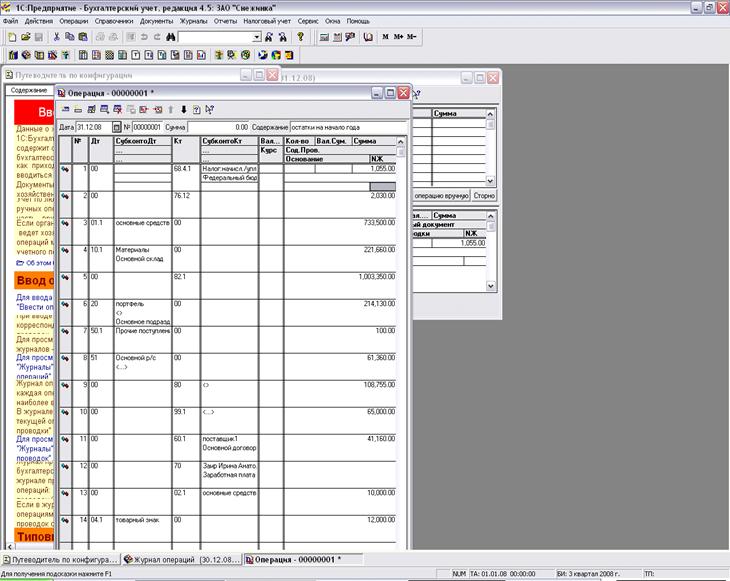This screenshot has width=730, height=581.
Task: Open date picker beside the Дата field
Action: [x=116, y=127]
